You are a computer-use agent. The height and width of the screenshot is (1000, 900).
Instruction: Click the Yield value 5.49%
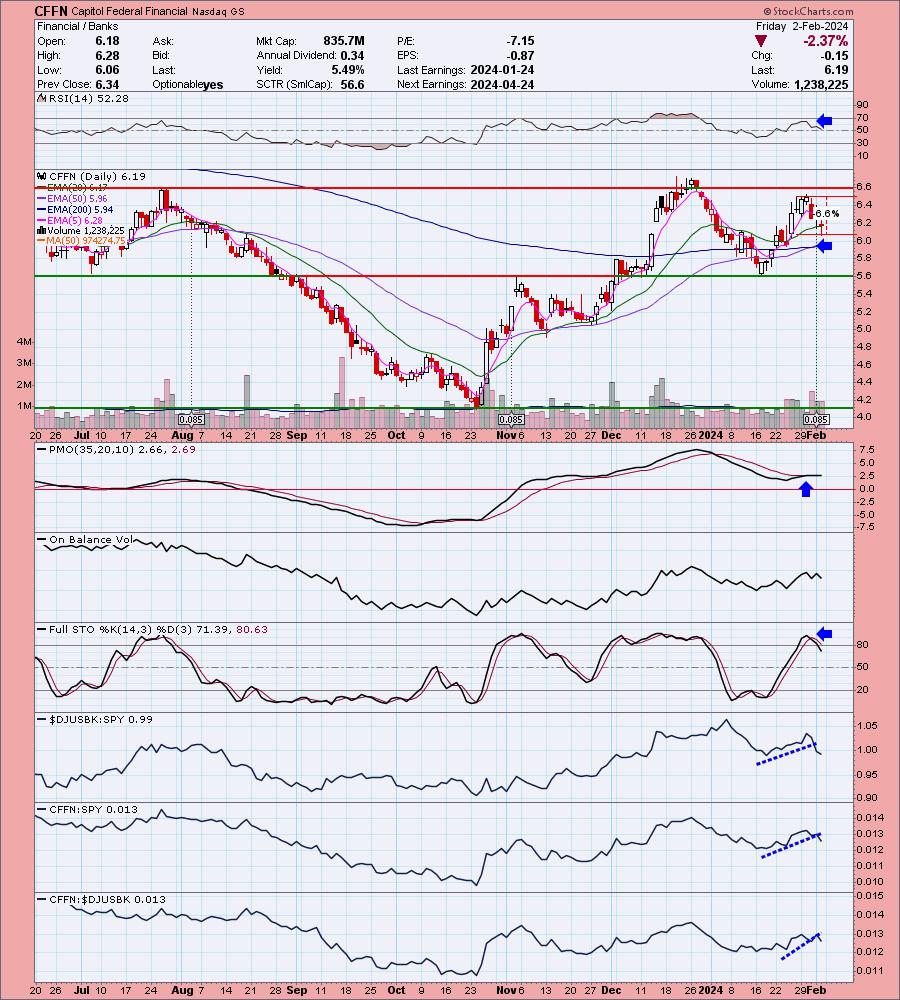348,70
